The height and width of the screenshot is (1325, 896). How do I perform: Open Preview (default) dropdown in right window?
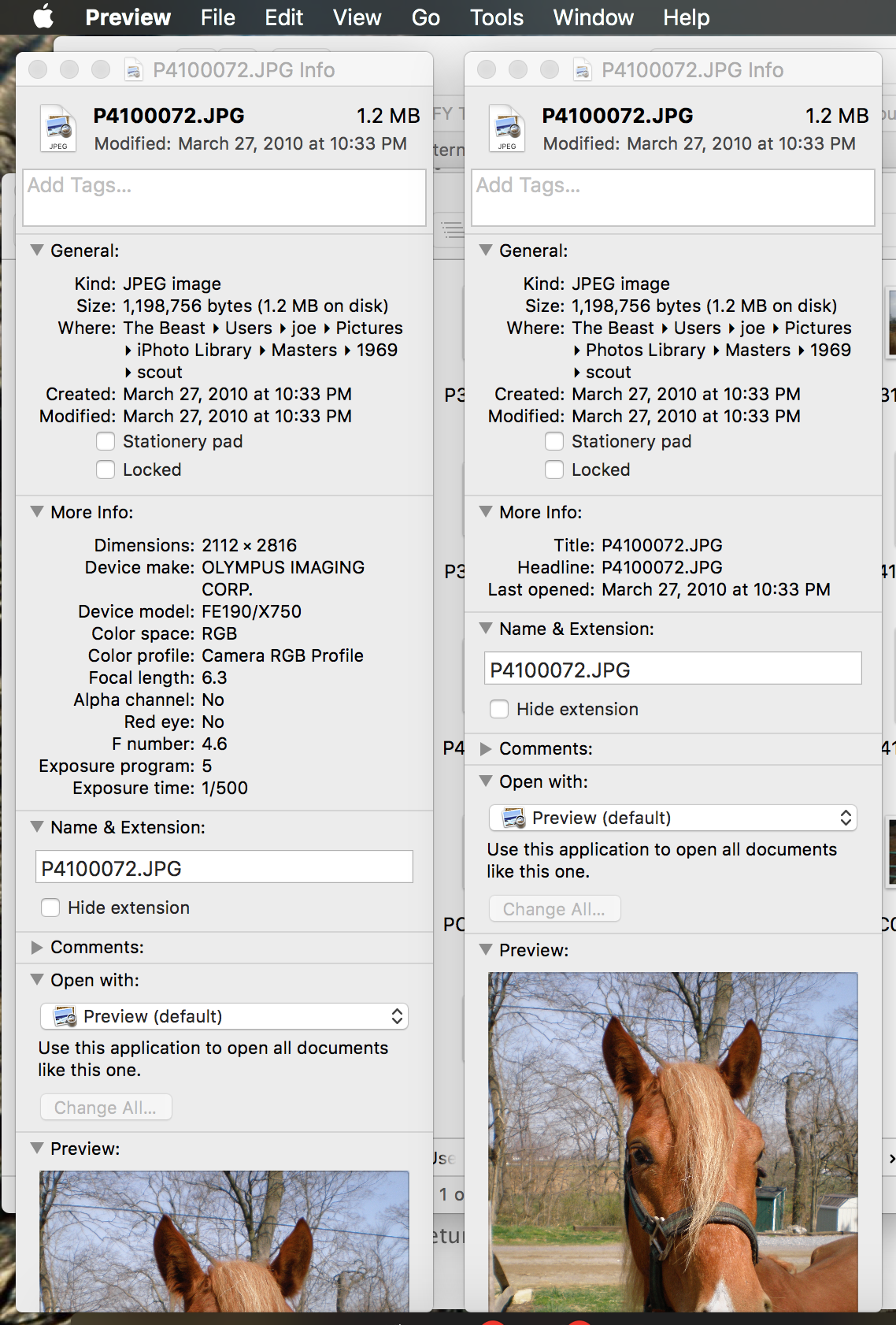(x=673, y=818)
